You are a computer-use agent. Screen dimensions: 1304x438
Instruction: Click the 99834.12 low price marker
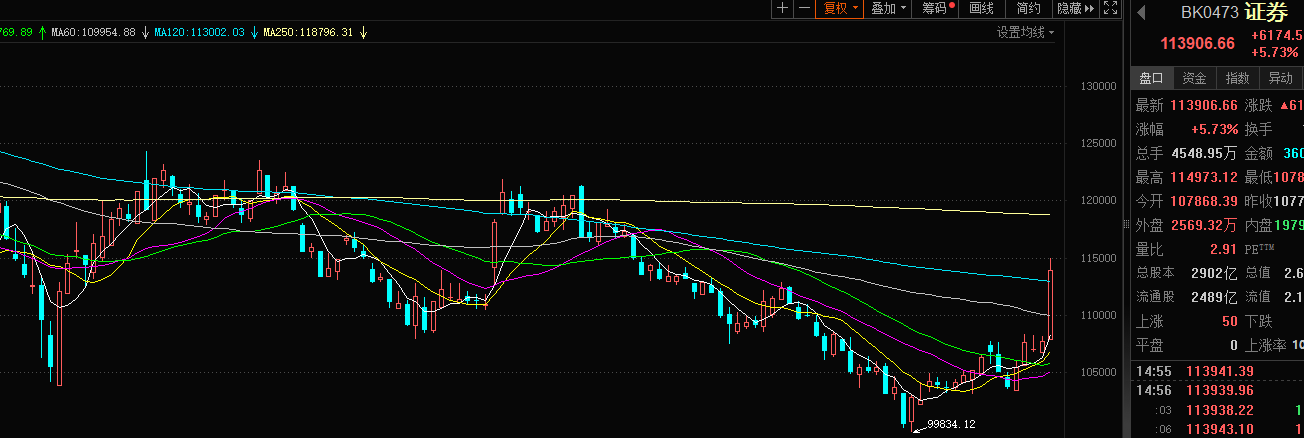tap(950, 424)
